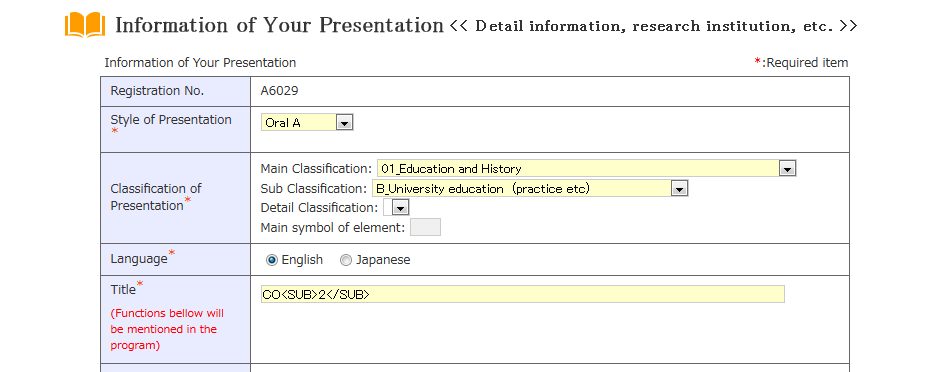Select the Japanese language radio button
950x372 pixels.
(x=346, y=260)
